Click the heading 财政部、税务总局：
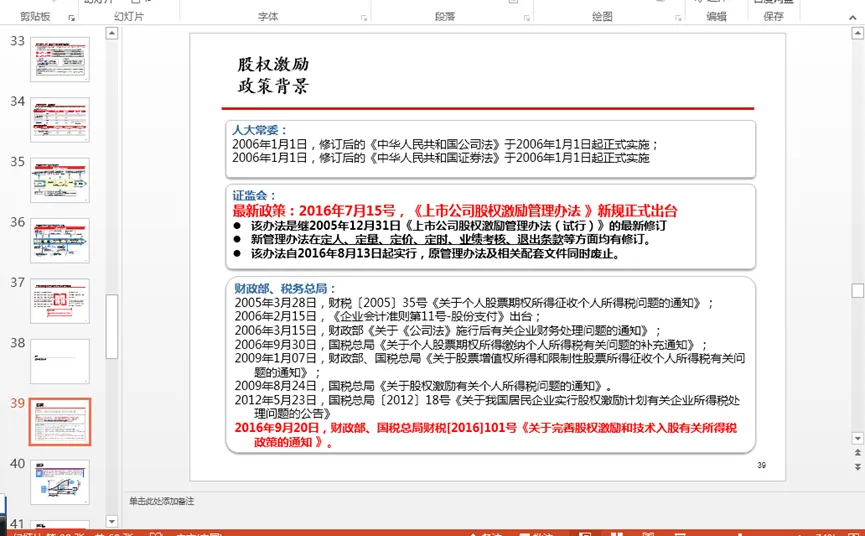865x536 pixels. 285,288
